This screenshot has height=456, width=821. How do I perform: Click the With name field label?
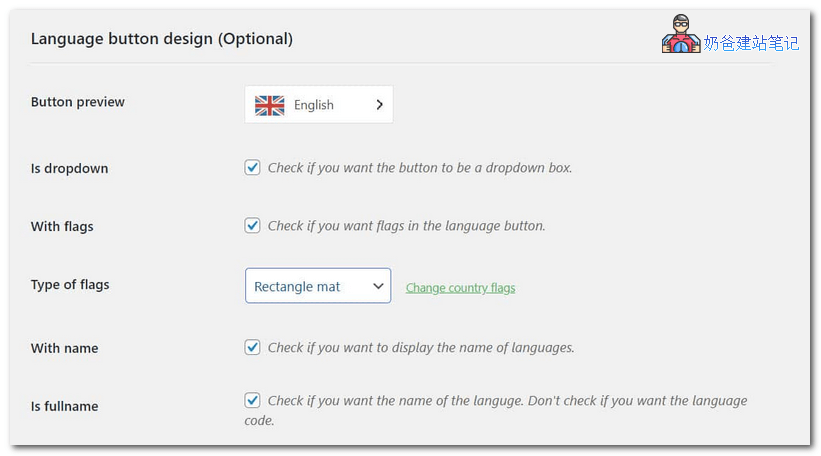tap(64, 349)
